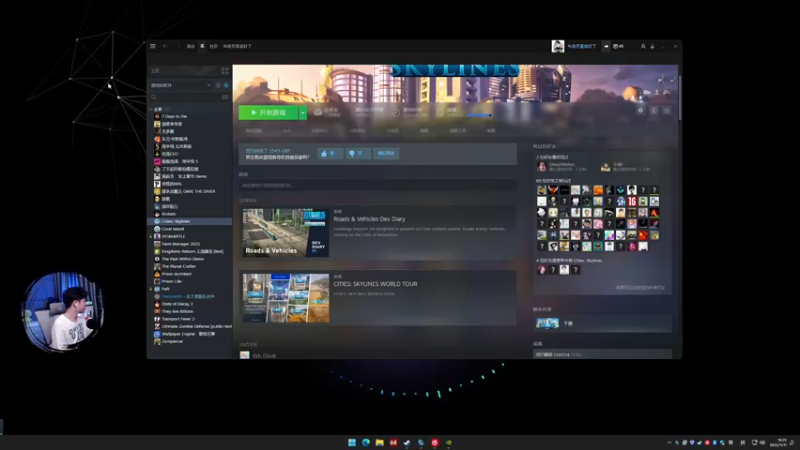Screen dimensions: 800x450
Task: Click the red 16 friend avatar
Action: (x=632, y=201)
